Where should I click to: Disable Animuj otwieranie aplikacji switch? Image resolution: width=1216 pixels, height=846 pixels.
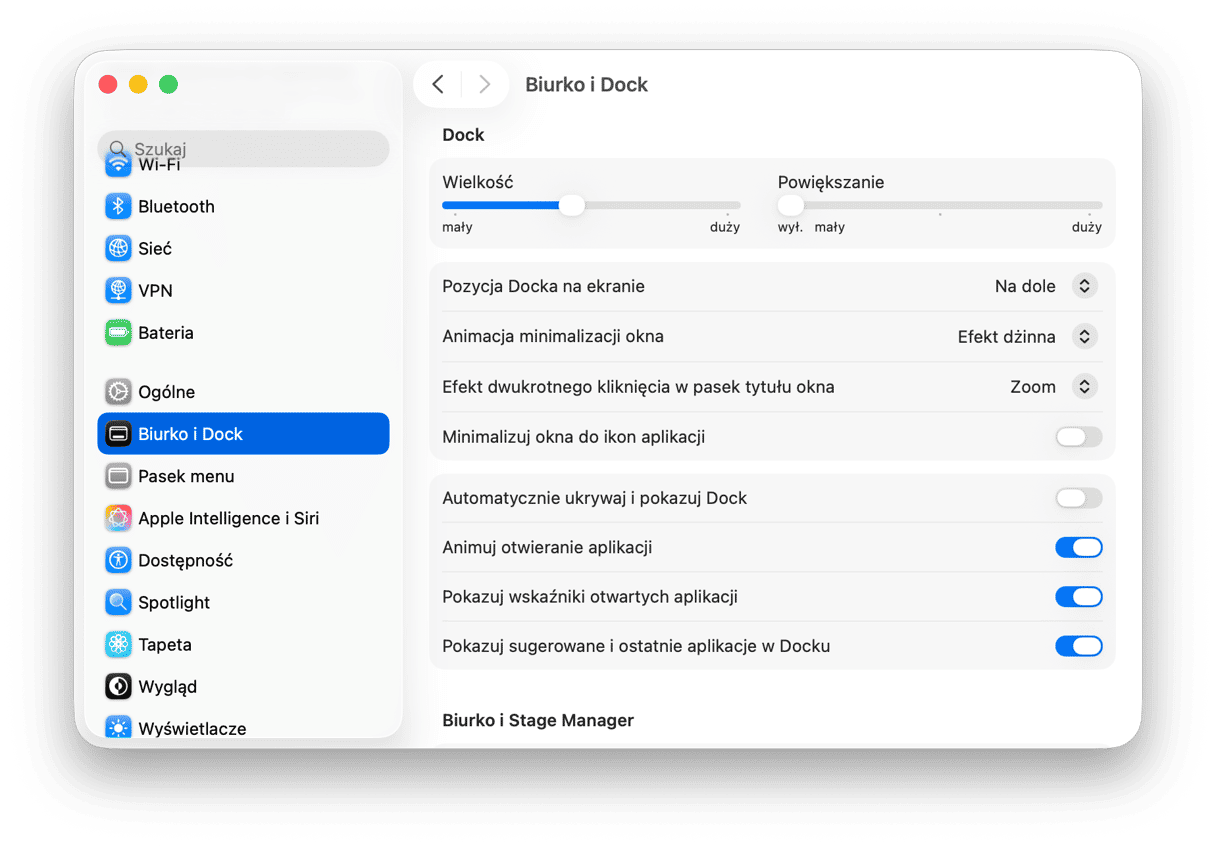[1078, 547]
